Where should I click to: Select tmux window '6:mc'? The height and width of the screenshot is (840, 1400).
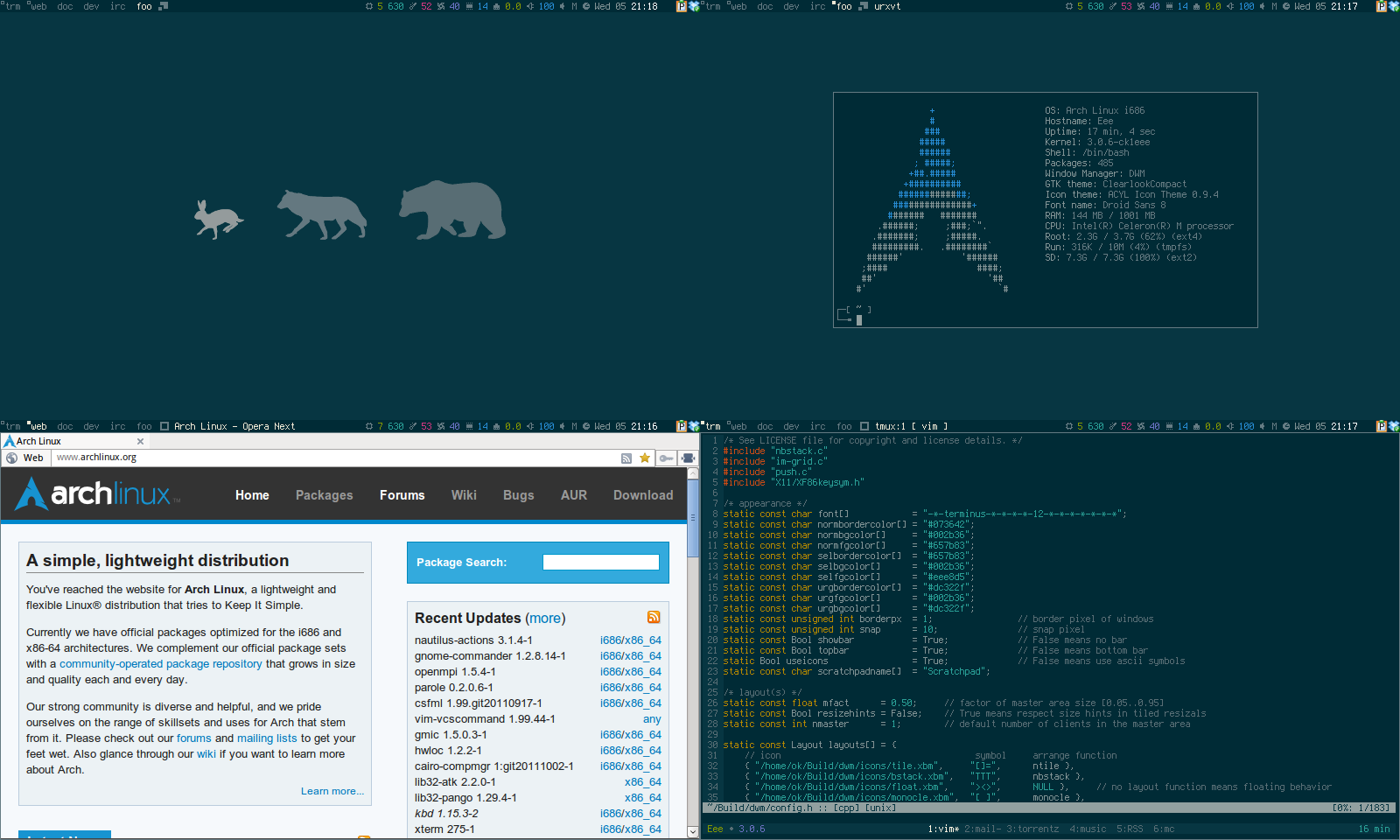1164,829
